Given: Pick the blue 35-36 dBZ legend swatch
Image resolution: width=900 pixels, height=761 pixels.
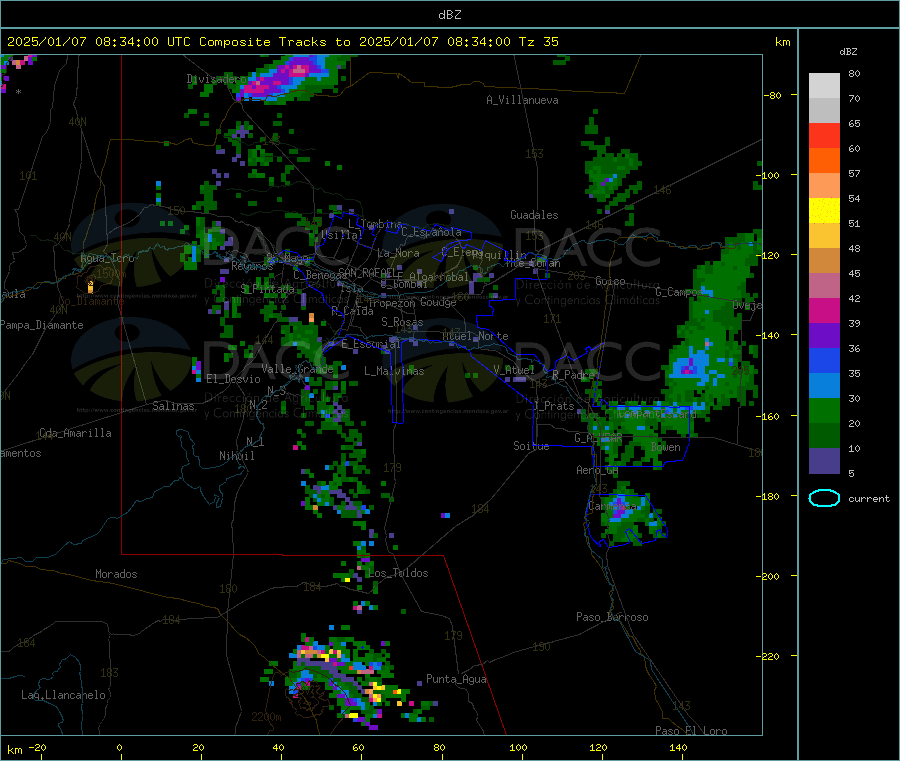Looking at the screenshot, I should [824, 360].
